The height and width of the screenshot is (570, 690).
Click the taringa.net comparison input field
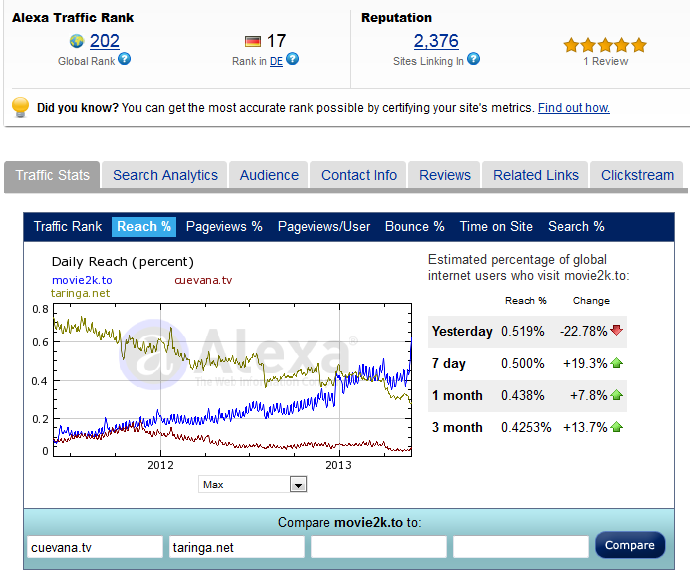click(237, 547)
